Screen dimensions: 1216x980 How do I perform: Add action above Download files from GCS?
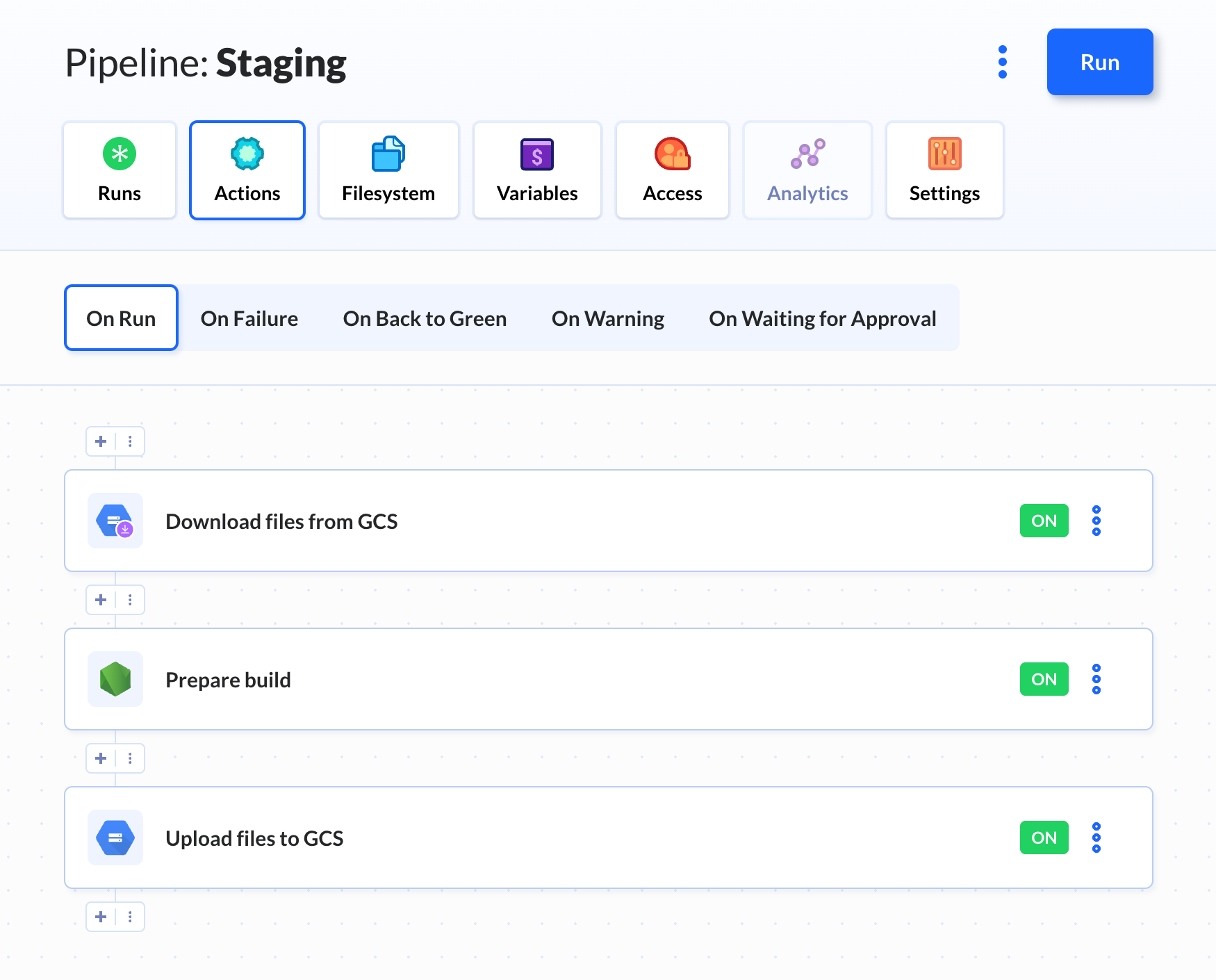point(101,441)
